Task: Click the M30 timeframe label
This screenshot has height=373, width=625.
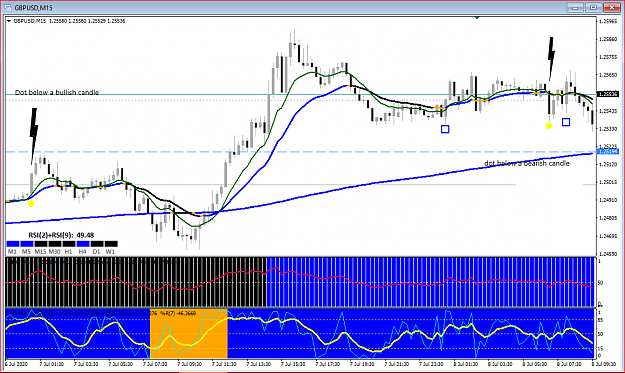Action: coord(55,251)
